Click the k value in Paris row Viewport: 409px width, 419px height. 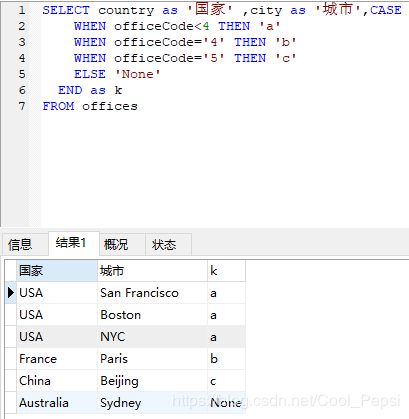coord(226,359)
